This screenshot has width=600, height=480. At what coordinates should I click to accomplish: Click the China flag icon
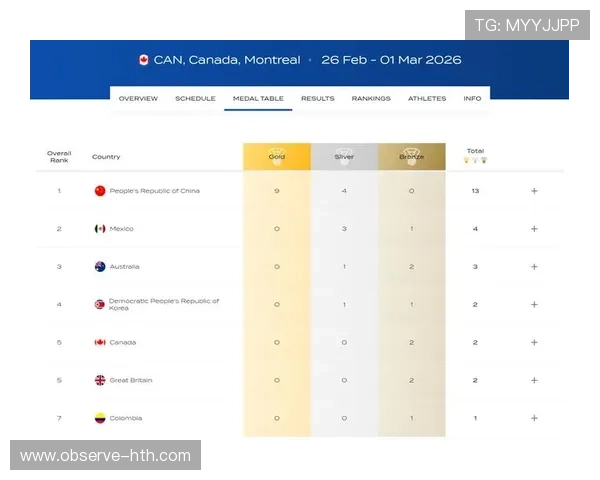coord(100,191)
